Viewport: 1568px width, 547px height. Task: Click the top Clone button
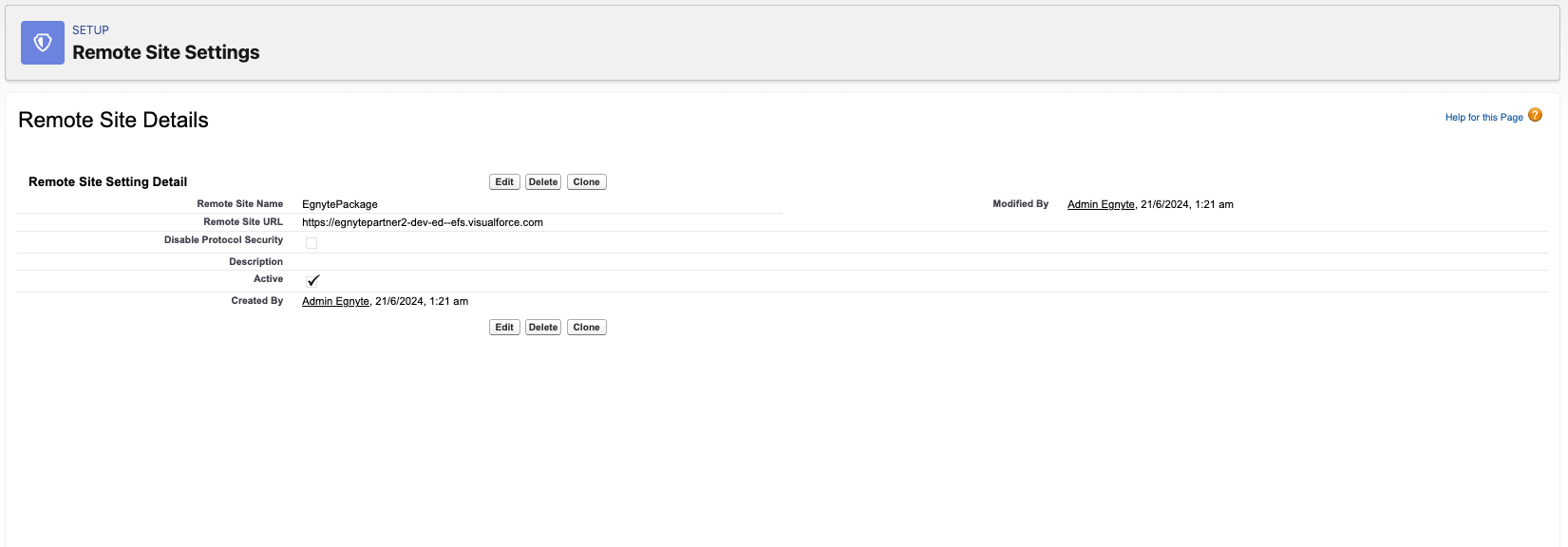[586, 182]
